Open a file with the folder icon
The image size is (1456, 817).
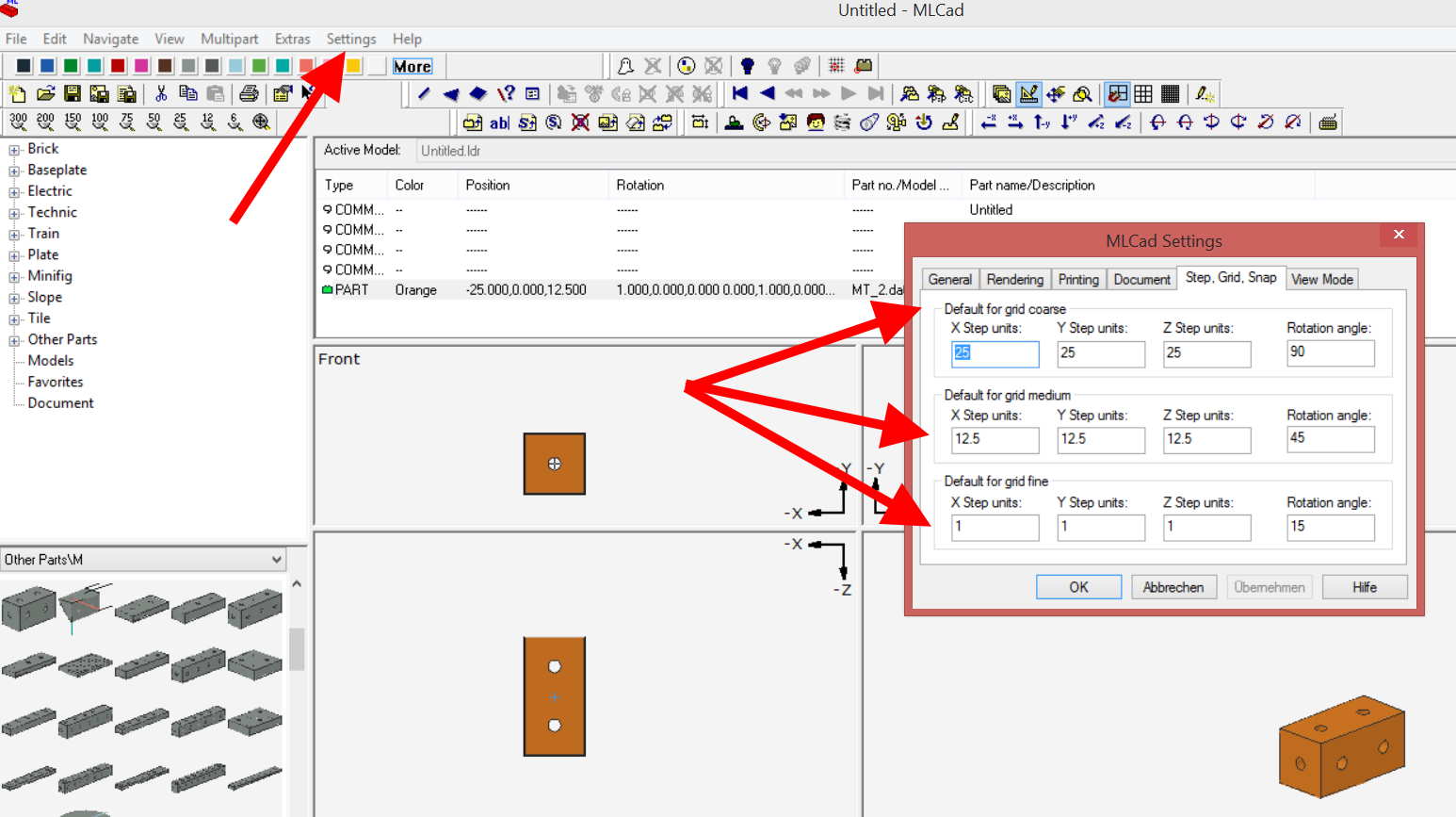point(45,94)
